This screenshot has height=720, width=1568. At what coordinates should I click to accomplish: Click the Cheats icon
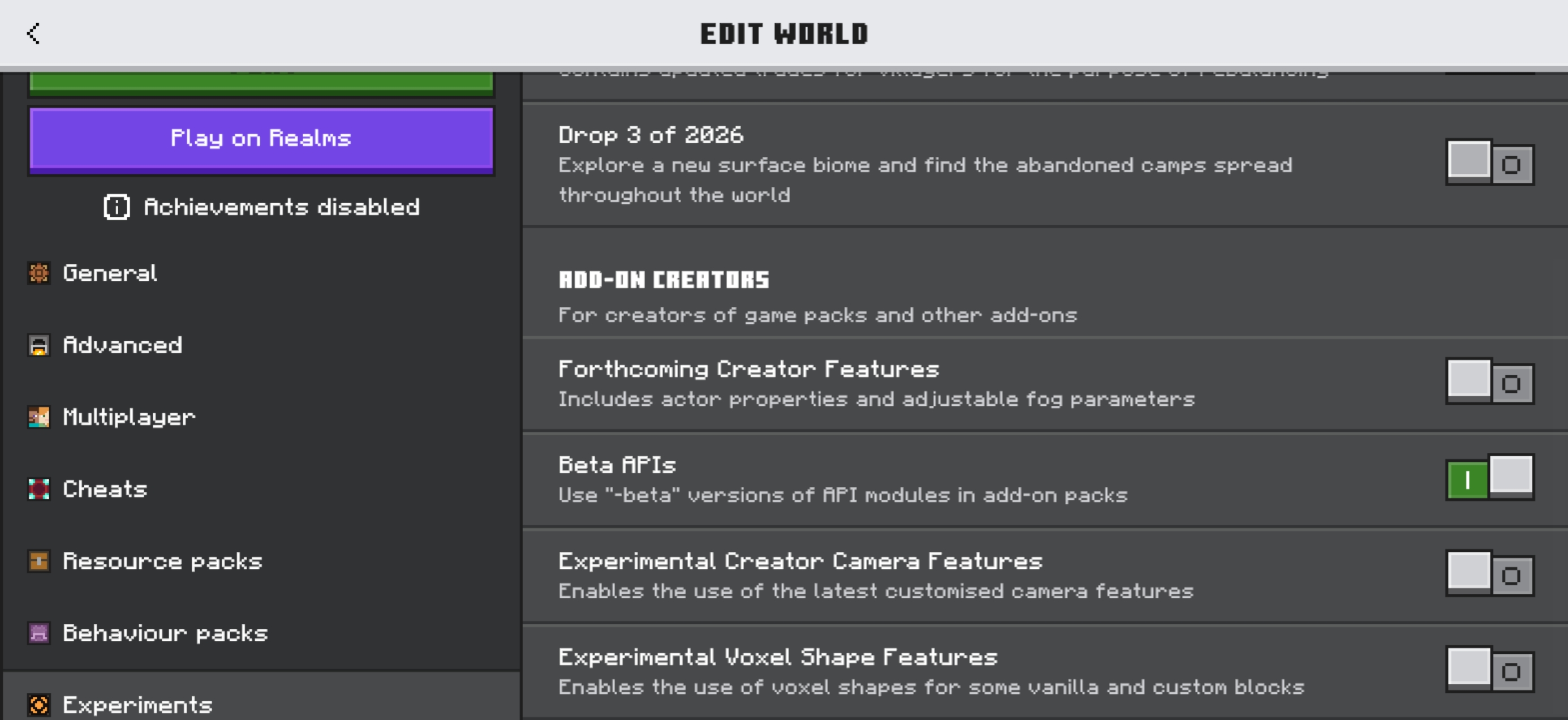(39, 489)
